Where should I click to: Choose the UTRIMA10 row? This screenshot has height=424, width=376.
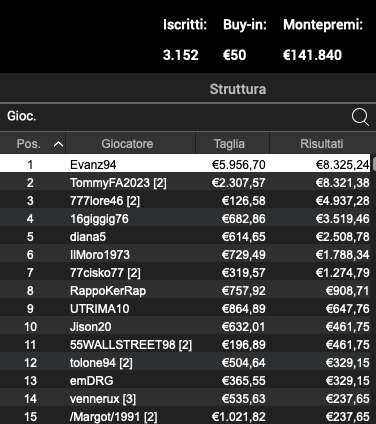tap(185, 308)
